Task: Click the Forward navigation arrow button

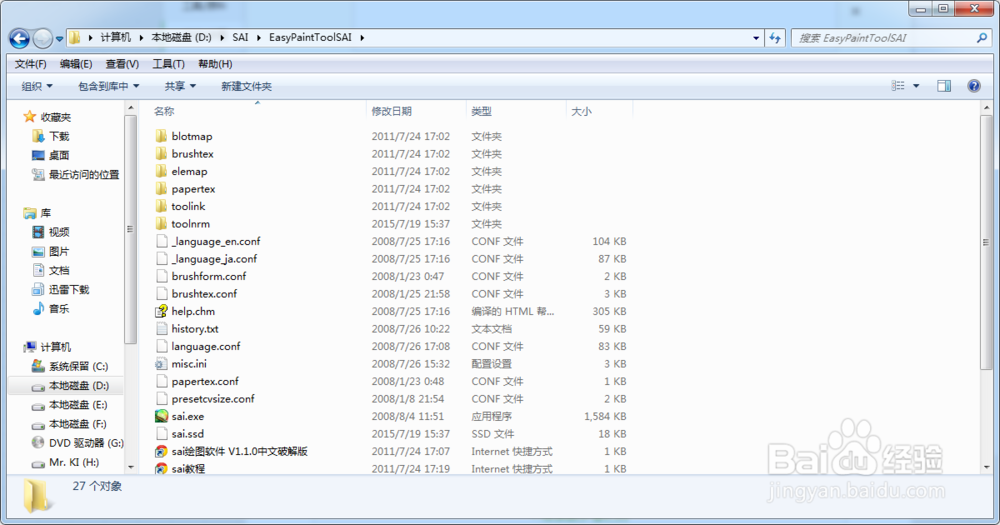Action: pos(43,39)
